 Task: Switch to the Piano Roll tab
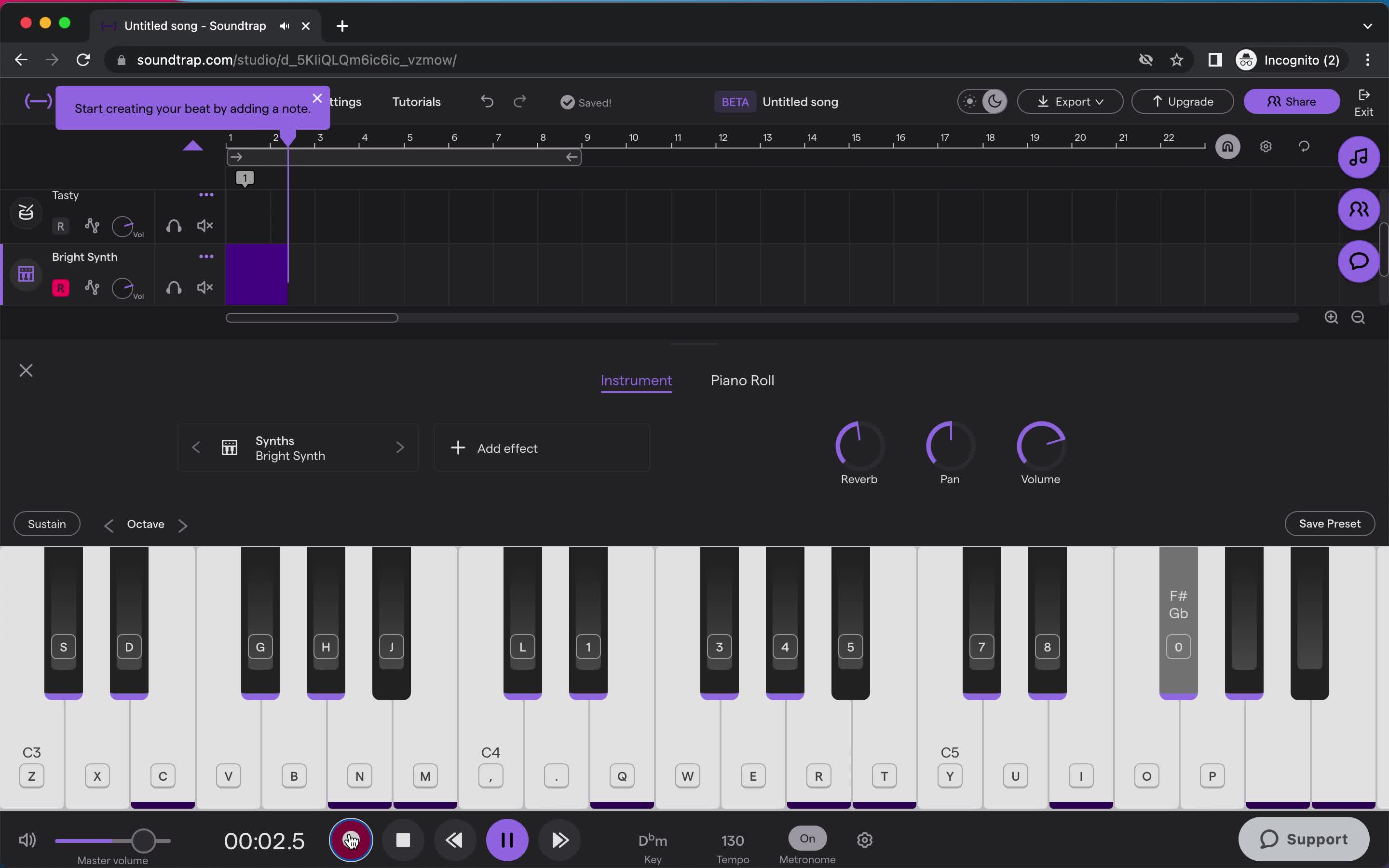pyautogui.click(x=742, y=380)
